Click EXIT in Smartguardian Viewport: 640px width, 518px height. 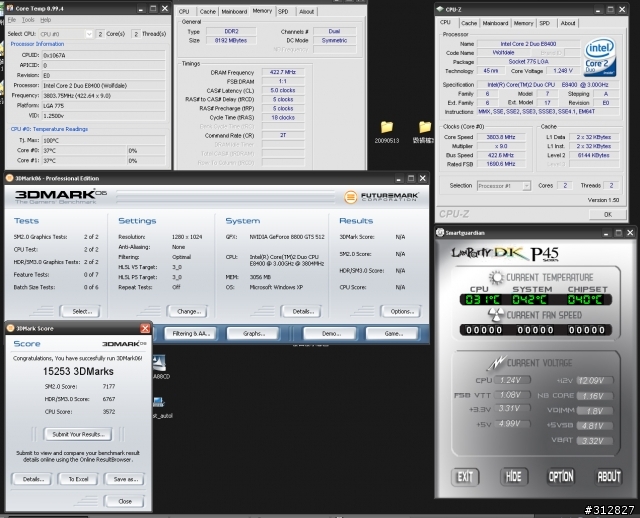coord(465,476)
